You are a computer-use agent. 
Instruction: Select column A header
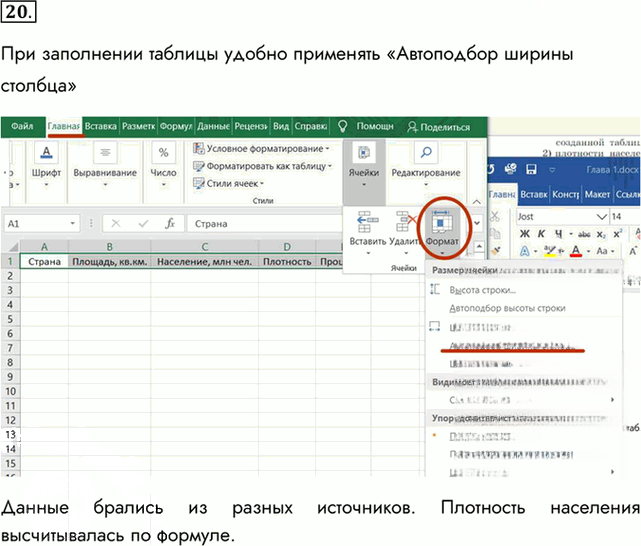[44, 247]
